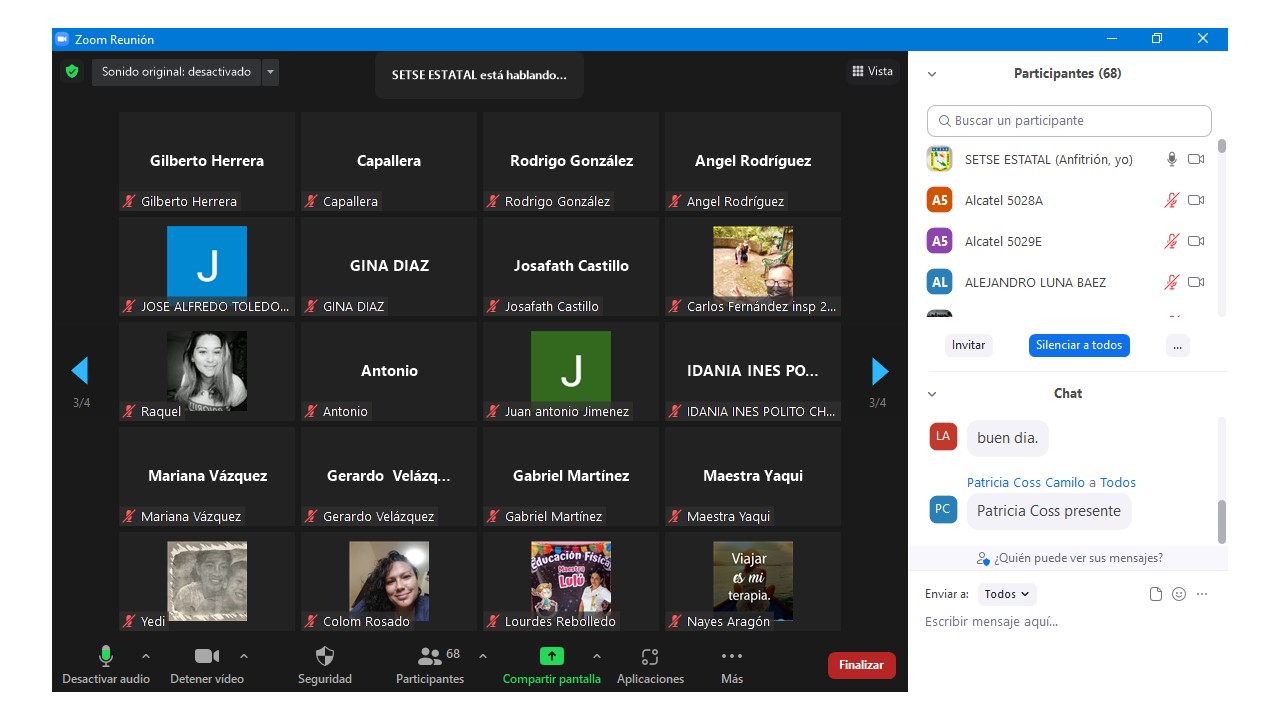
Task: Unmute ALEJANDRO LUNA BAEZ microphone in list
Action: (1172, 282)
